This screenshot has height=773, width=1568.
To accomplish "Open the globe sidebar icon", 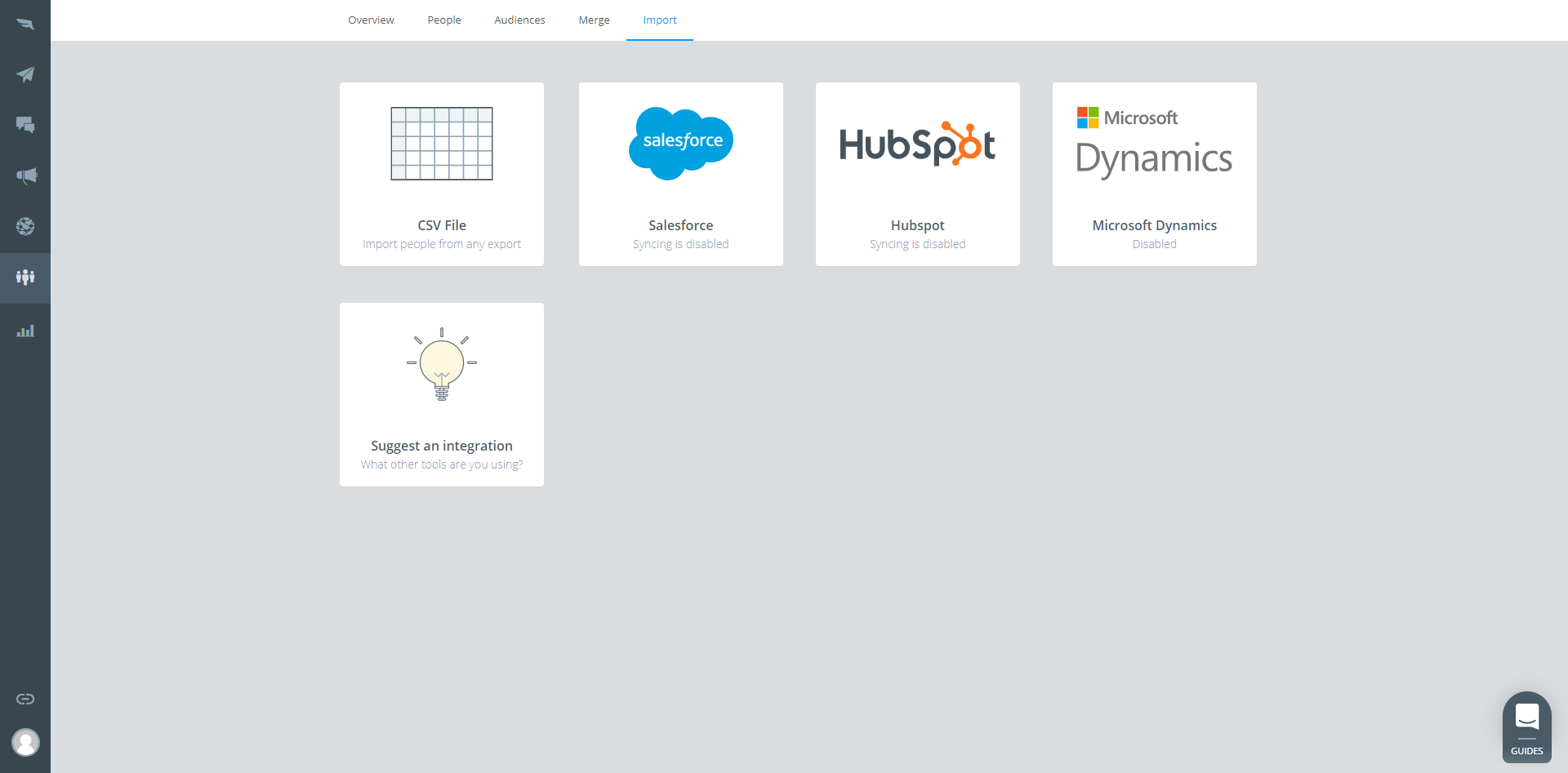I will click(x=25, y=226).
